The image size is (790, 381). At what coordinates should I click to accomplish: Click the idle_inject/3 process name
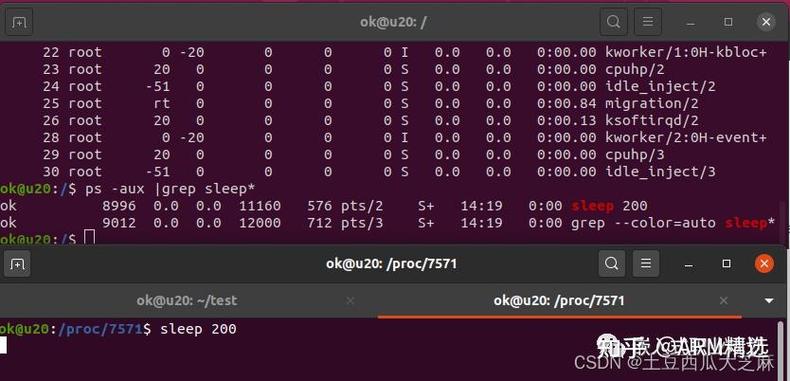click(661, 172)
